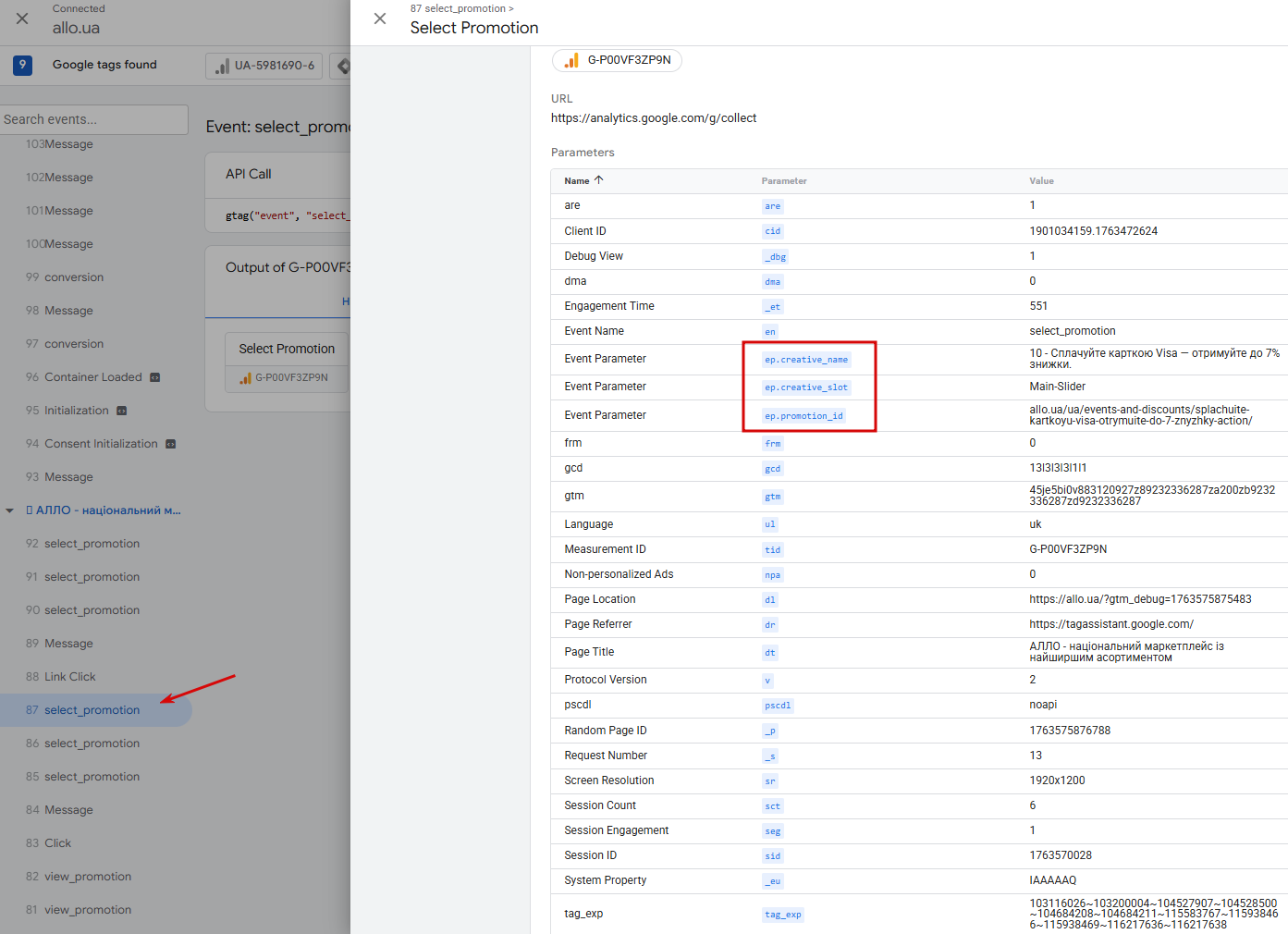Click the icon beside Consent Initialization
The height and width of the screenshot is (934, 1288).
point(170,444)
